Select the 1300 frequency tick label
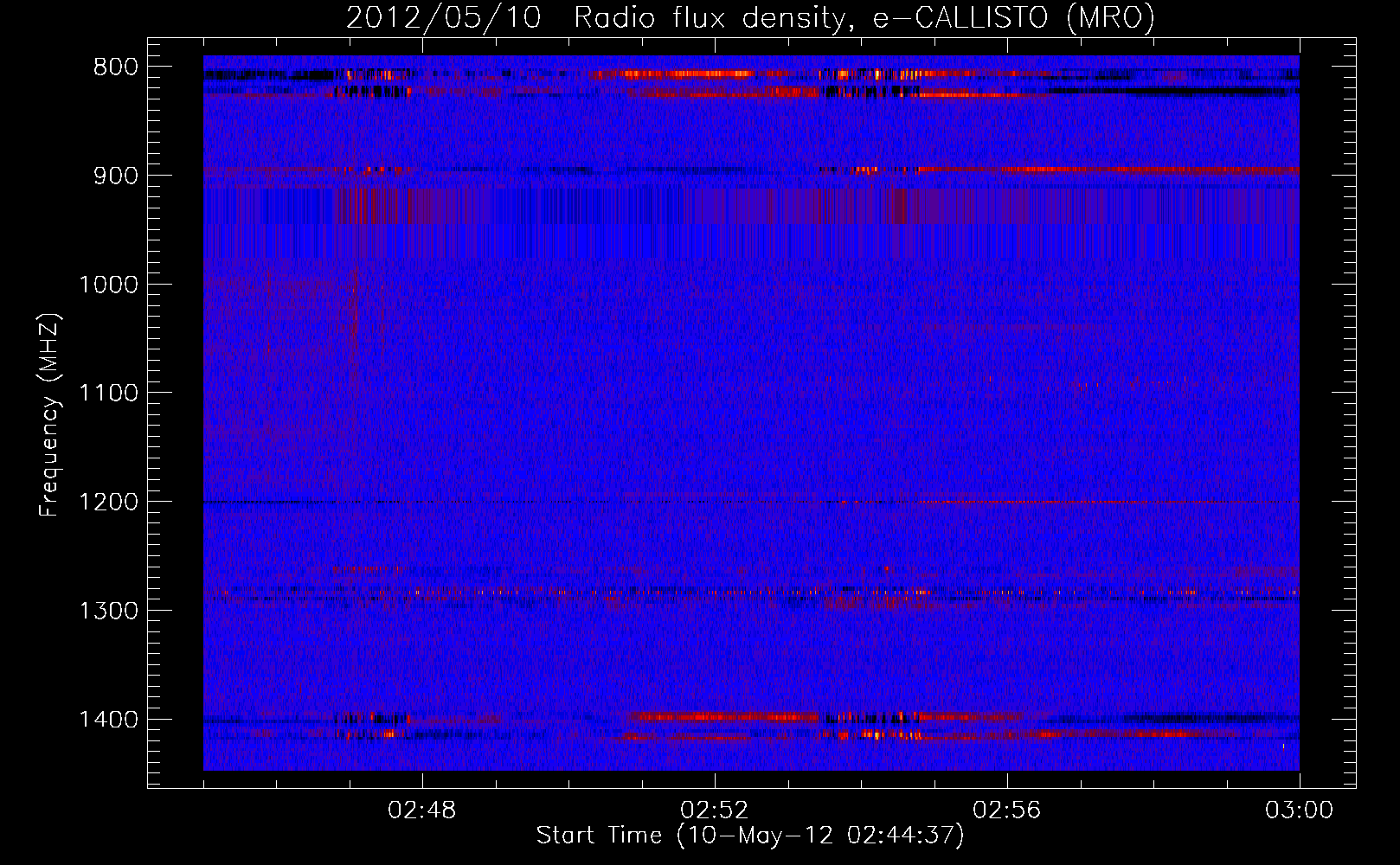 [x=108, y=611]
